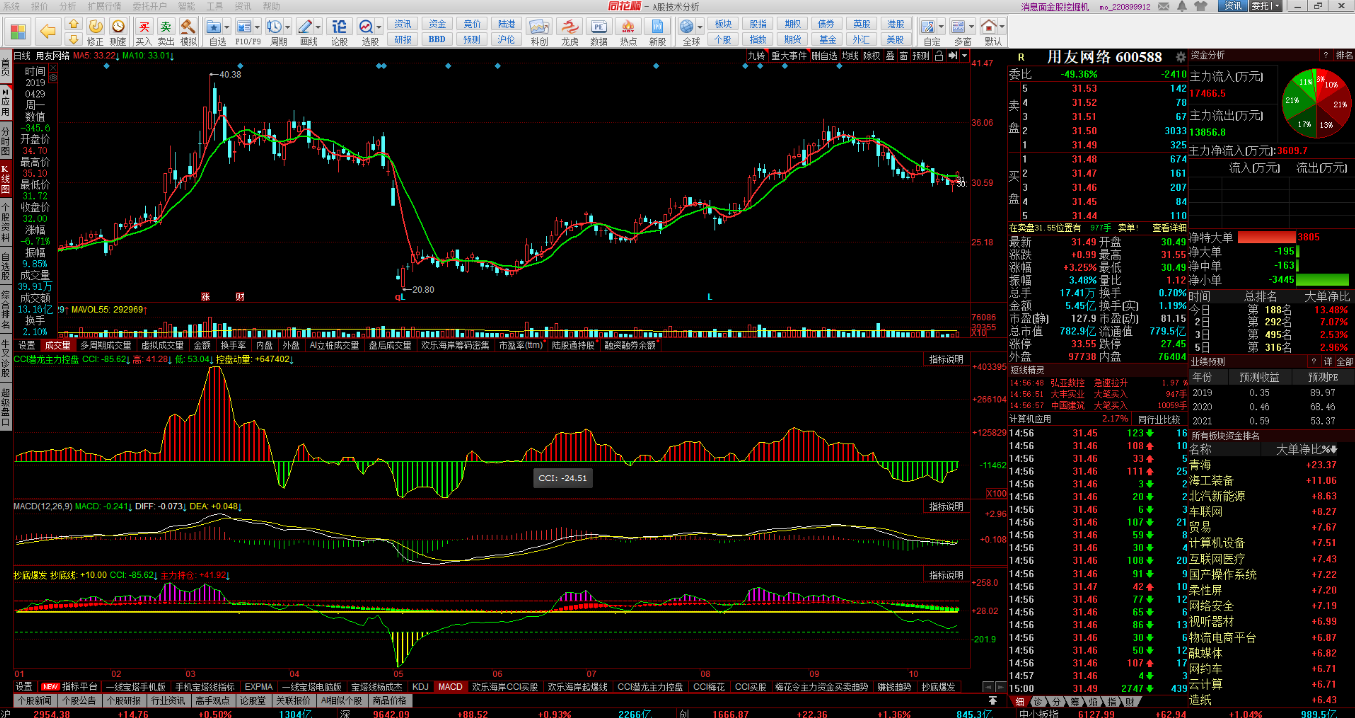Expand the 多窗 dropdown arrow
The width and height of the screenshot is (1355, 718).
972,26
